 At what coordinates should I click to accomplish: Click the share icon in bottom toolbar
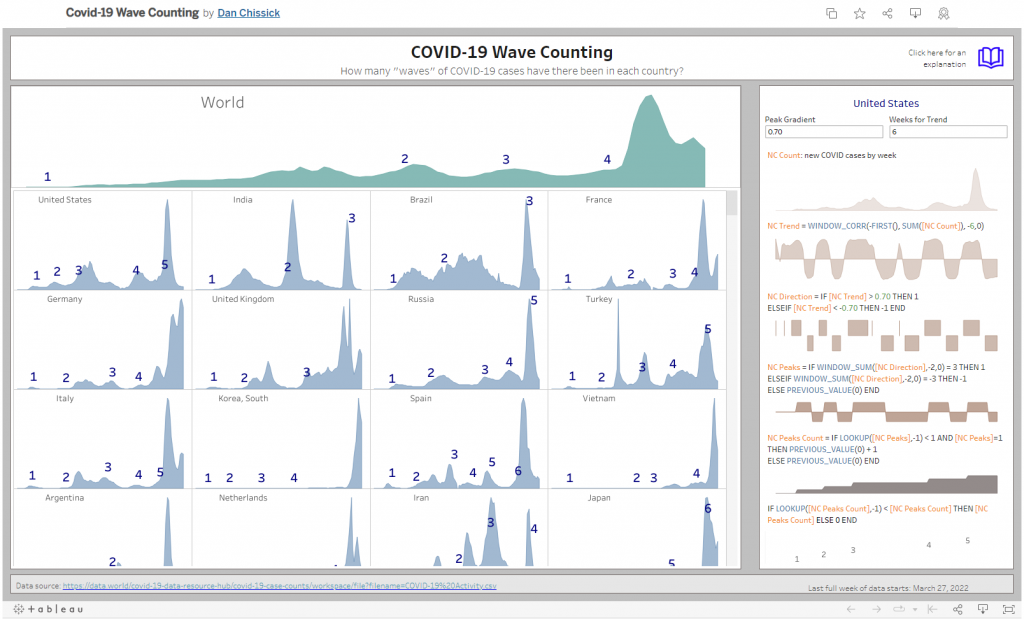[957, 609]
